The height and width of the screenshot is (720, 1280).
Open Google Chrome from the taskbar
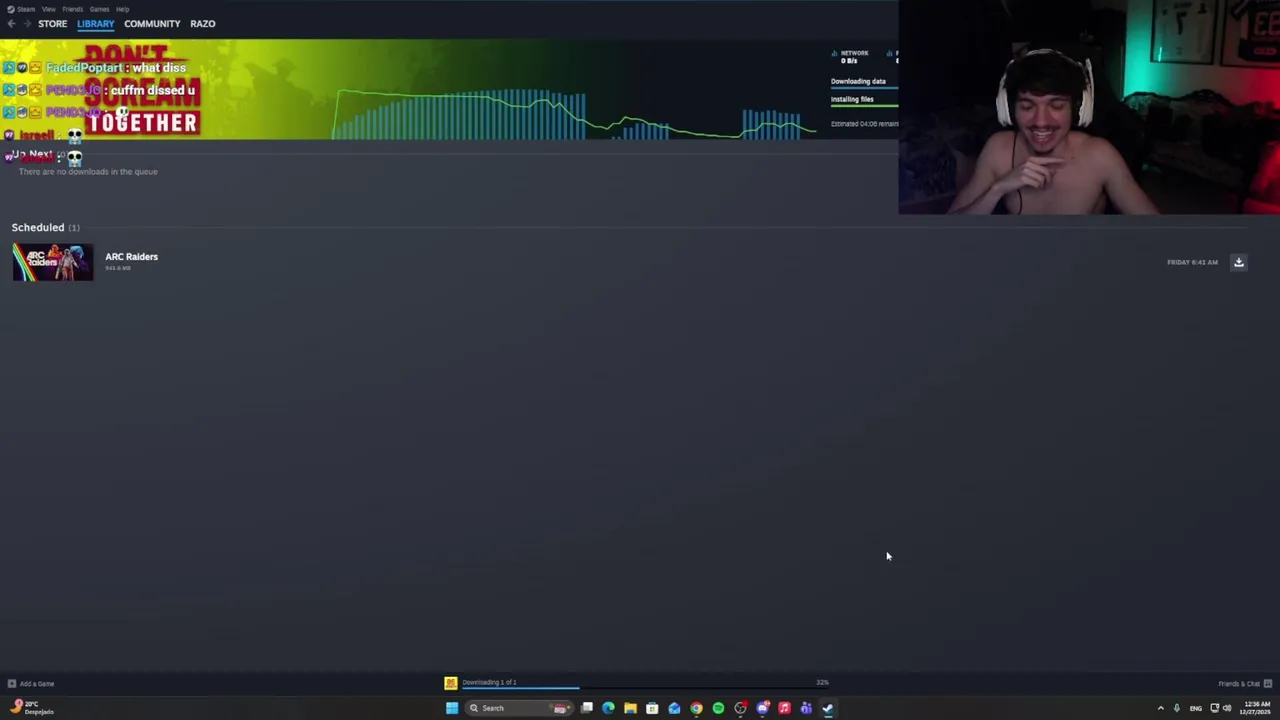[x=696, y=708]
